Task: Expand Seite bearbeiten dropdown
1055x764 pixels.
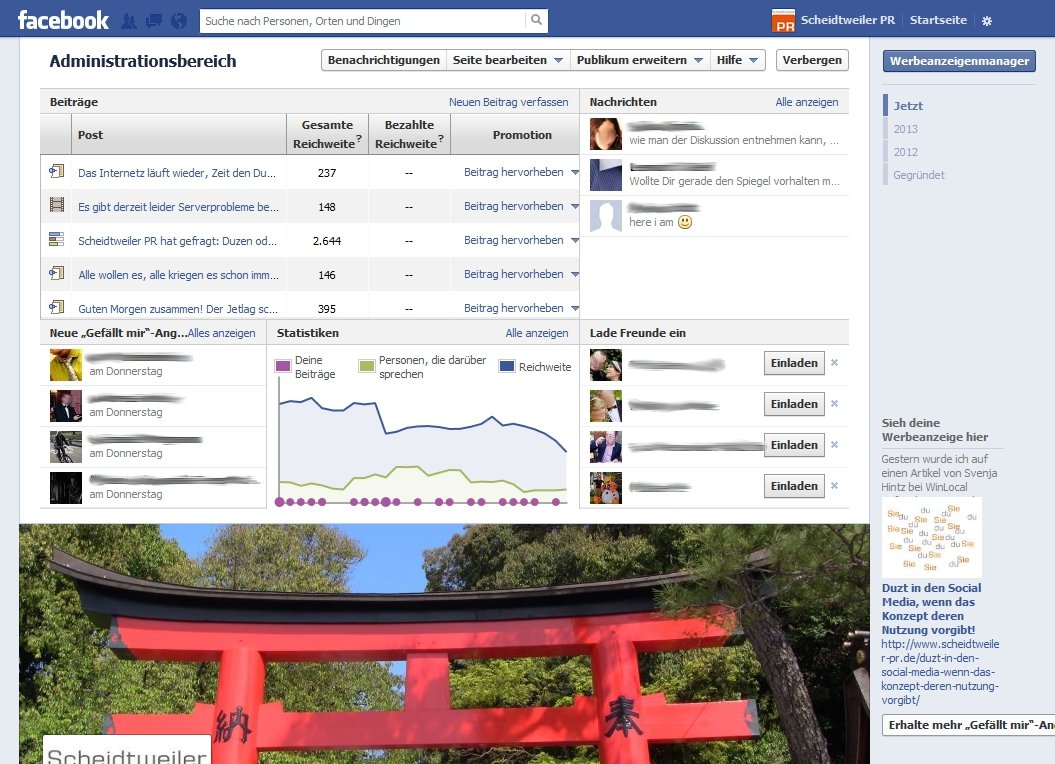Action: (508, 60)
